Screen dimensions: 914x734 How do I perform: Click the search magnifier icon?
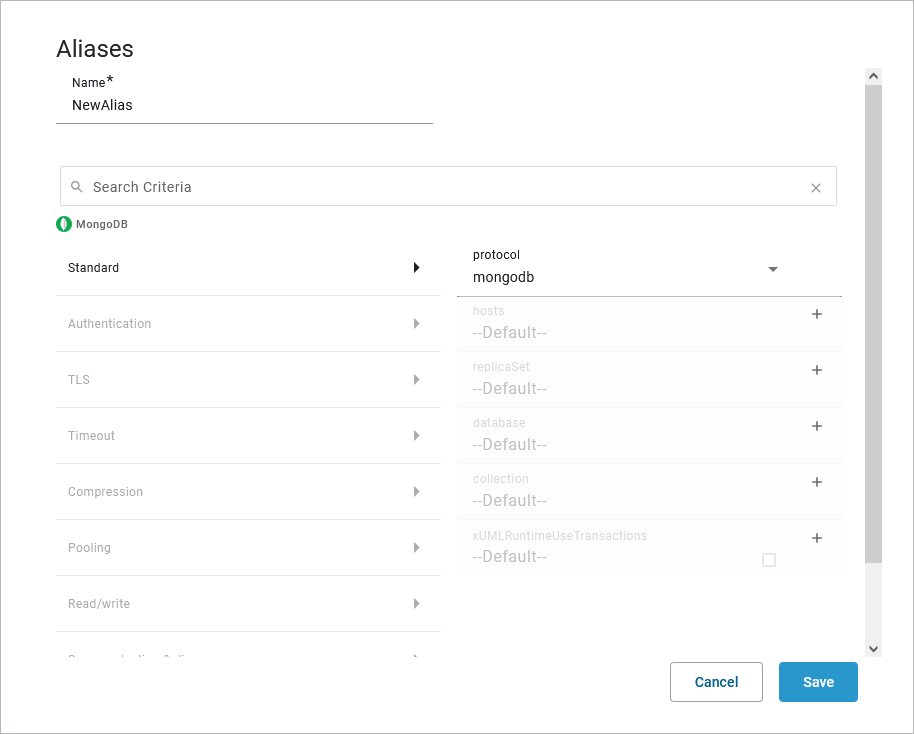pos(77,187)
